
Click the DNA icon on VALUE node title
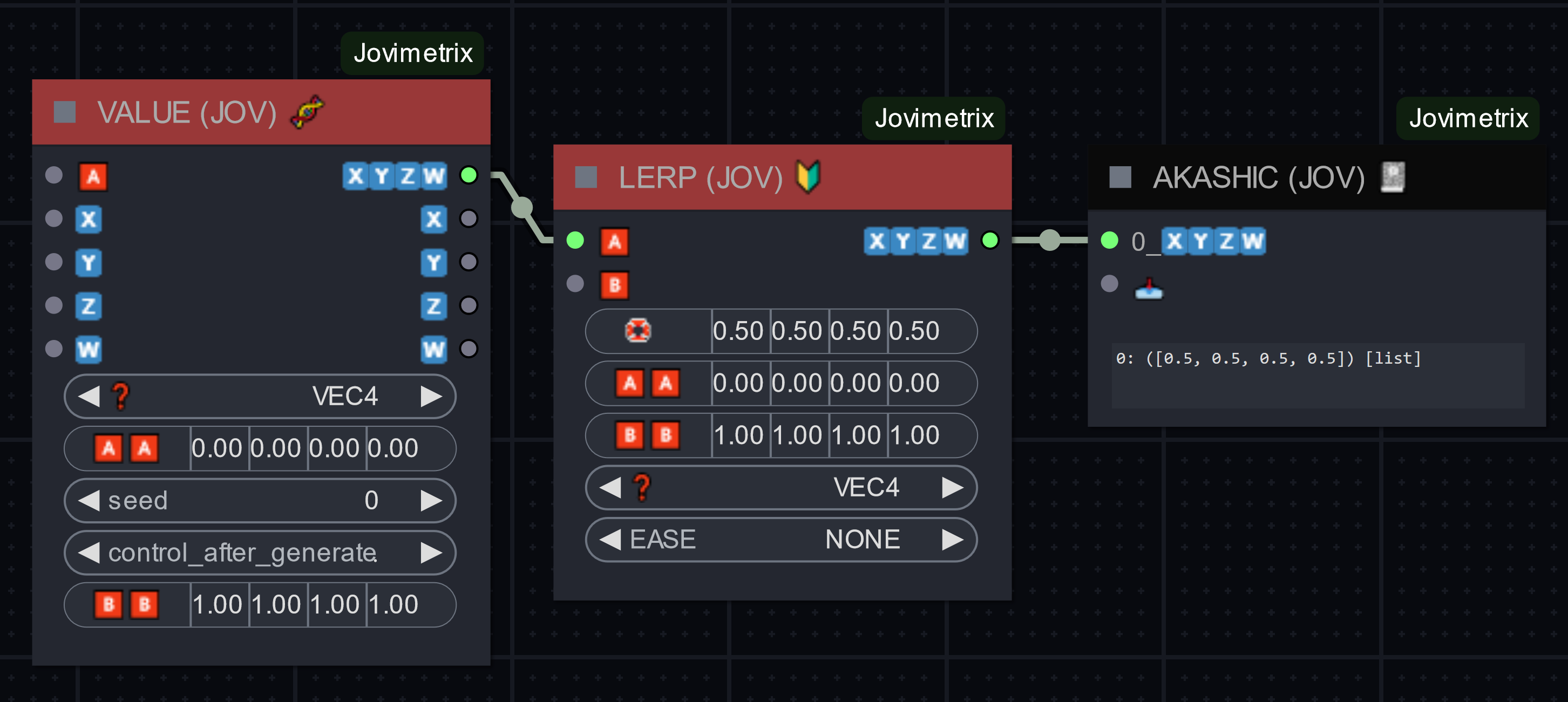click(308, 112)
